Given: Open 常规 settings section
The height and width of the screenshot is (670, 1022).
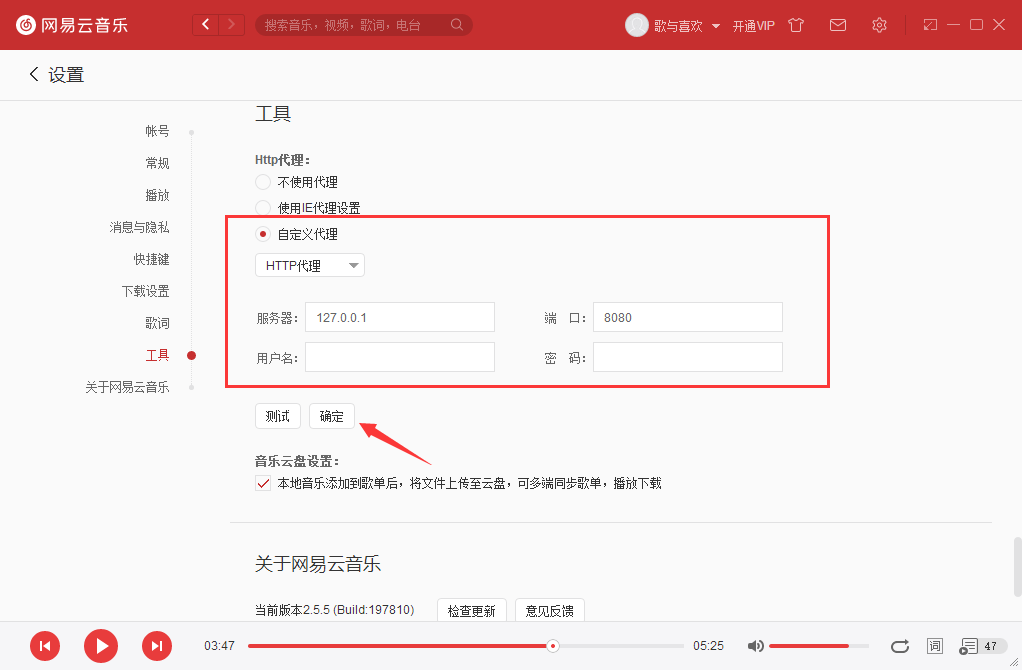Looking at the screenshot, I should 157,163.
